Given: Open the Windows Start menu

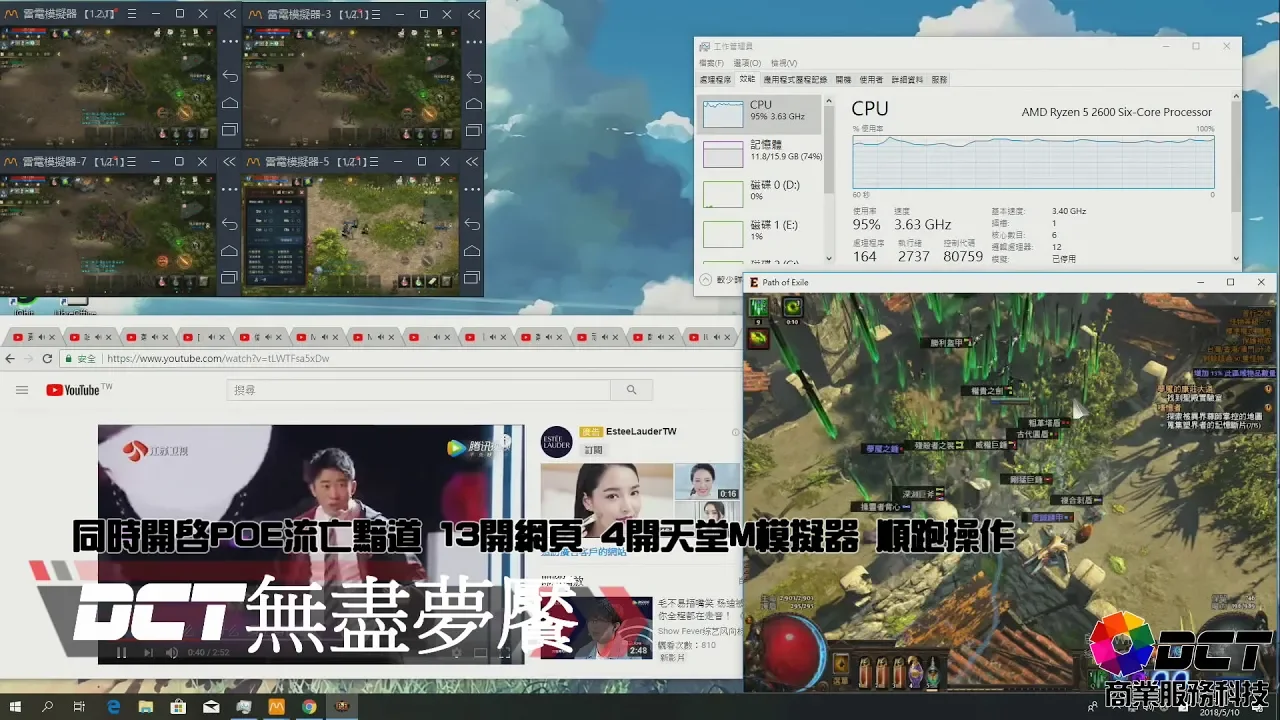Looking at the screenshot, I should [x=15, y=706].
